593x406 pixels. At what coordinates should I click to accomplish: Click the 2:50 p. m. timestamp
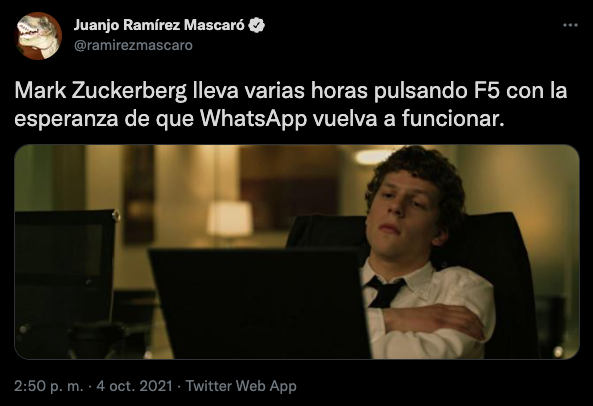click(48, 386)
